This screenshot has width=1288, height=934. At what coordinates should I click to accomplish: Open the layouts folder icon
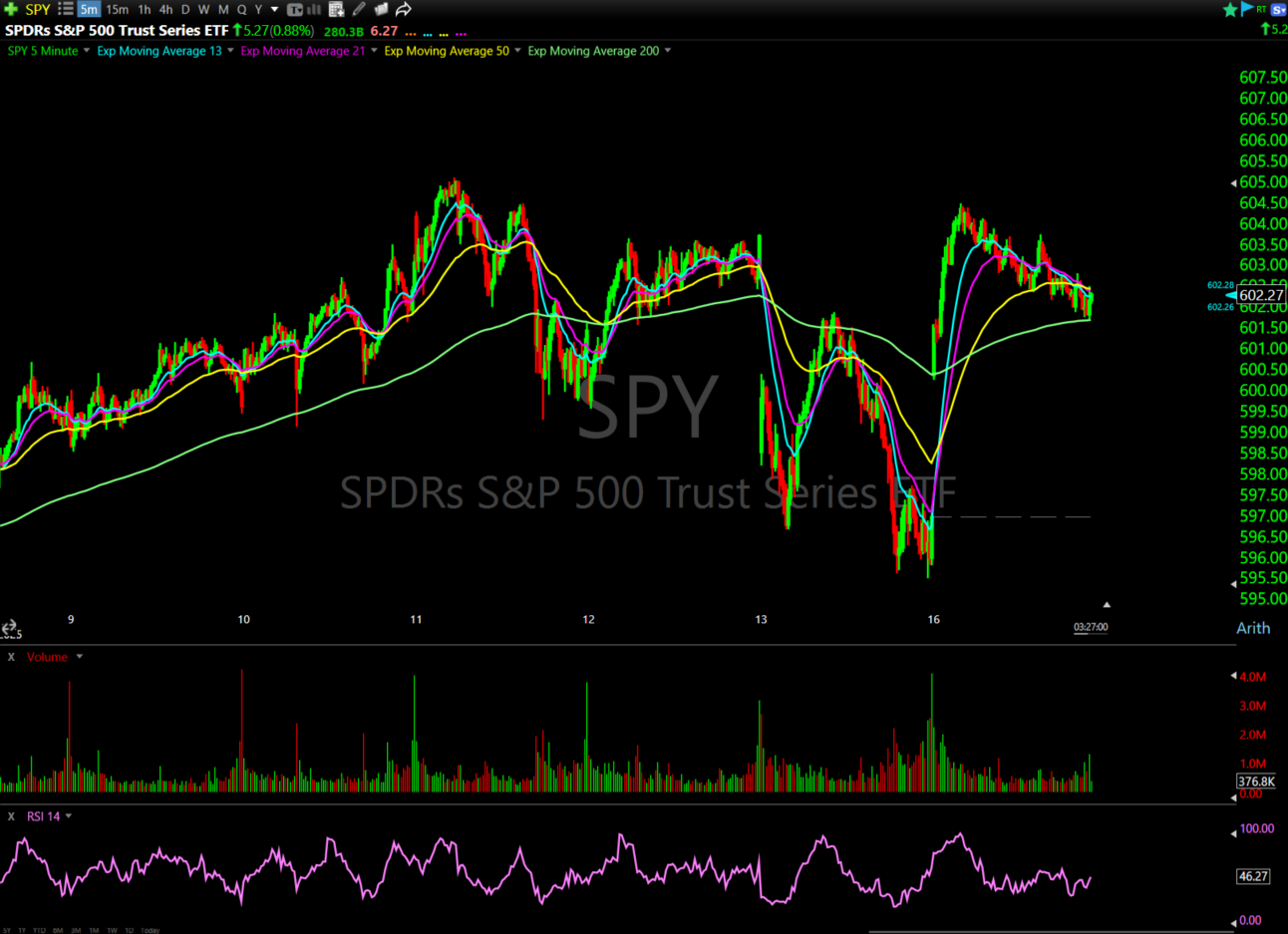pos(381,9)
